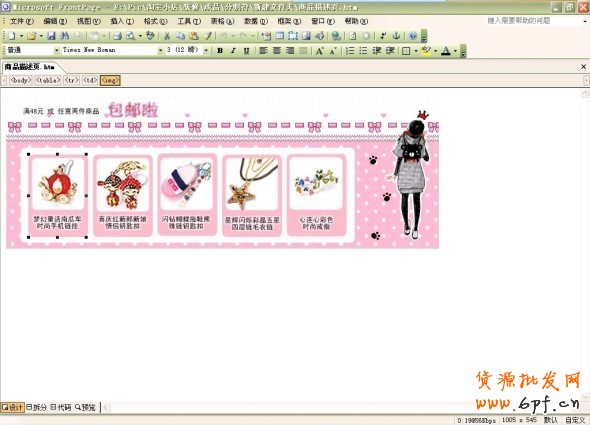Viewport: 590px width, 425px height.
Task: Toggle Bold formatting button
Action: coord(220,50)
